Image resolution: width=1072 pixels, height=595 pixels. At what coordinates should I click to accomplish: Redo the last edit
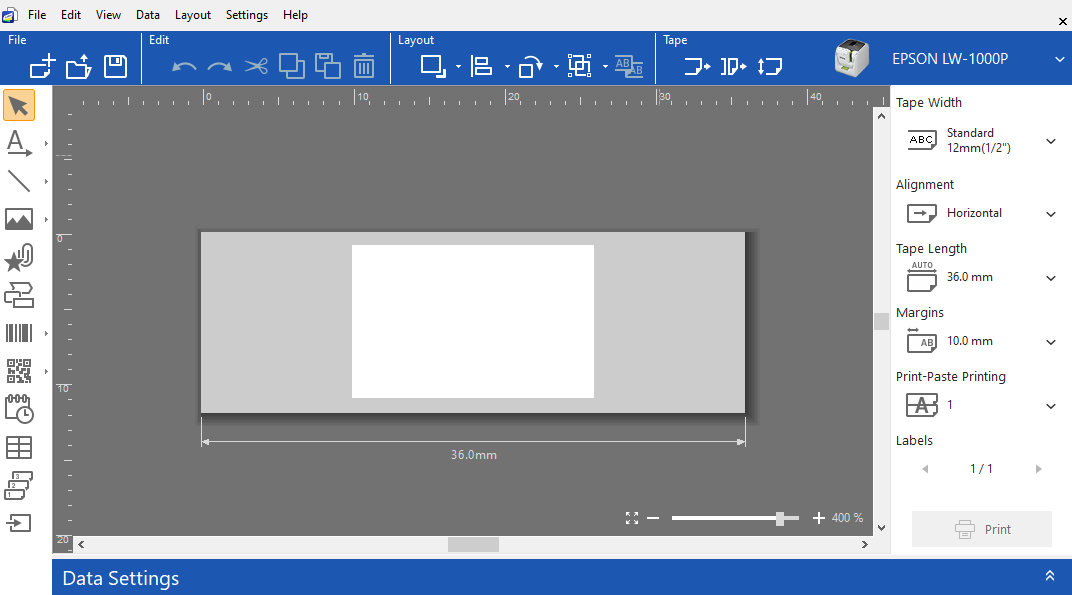[219, 66]
